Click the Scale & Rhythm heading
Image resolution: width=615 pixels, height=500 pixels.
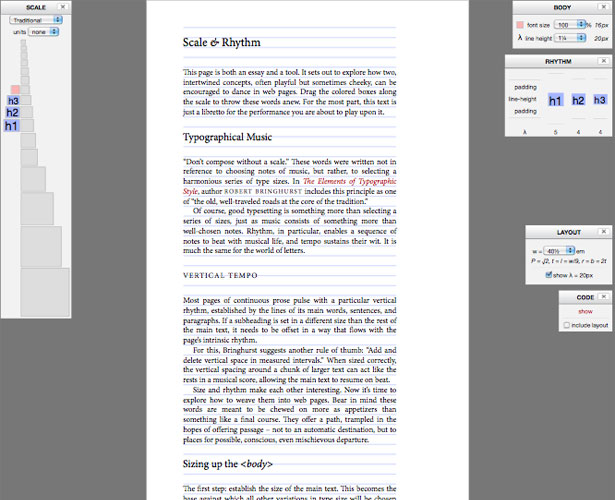pos(222,42)
